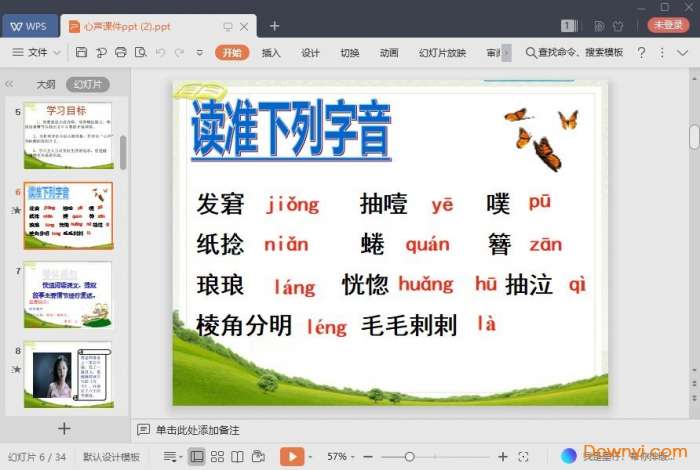Select normal view icon in status bar
The image size is (700, 470).
click(x=196, y=456)
